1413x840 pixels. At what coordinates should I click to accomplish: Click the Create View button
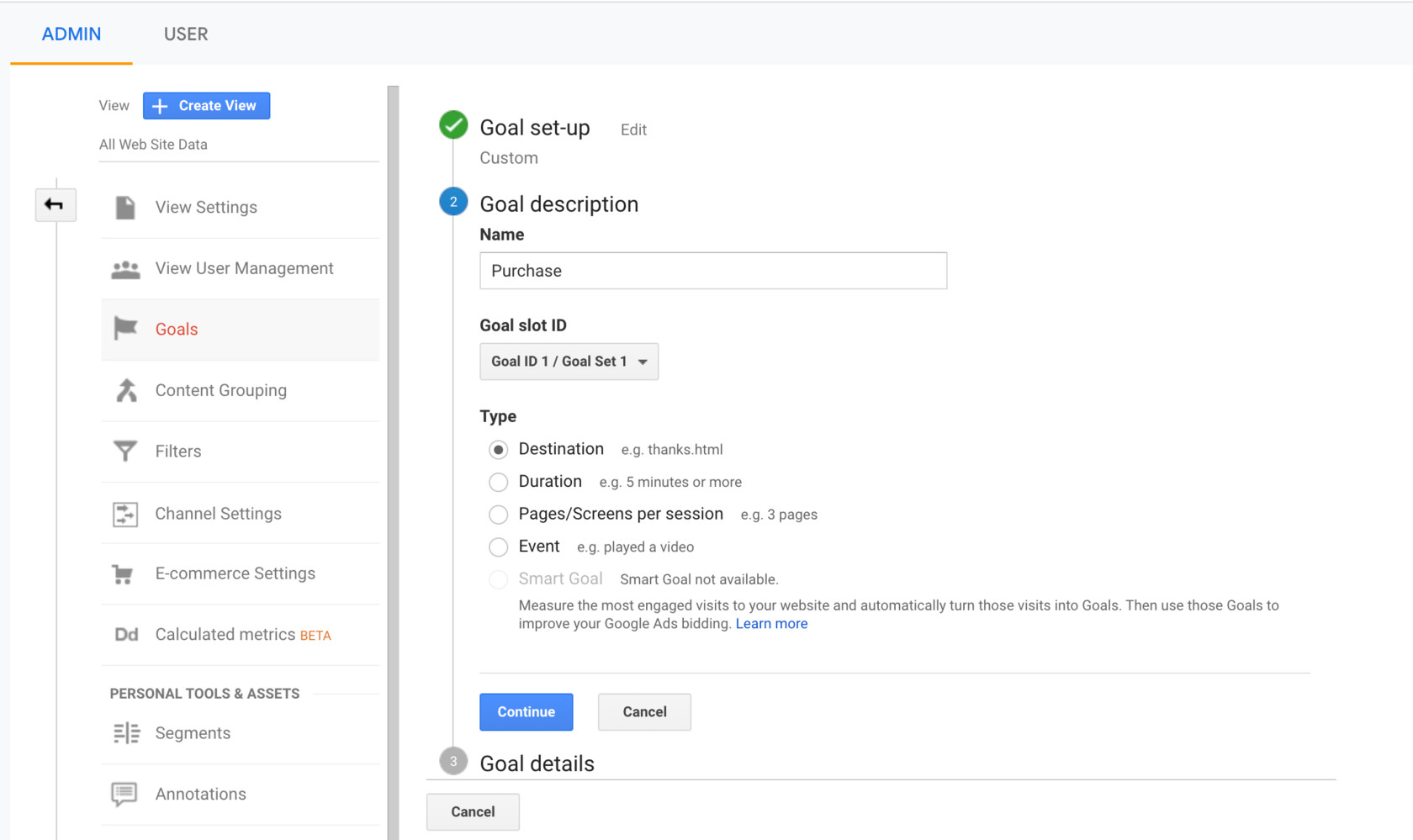(x=206, y=106)
